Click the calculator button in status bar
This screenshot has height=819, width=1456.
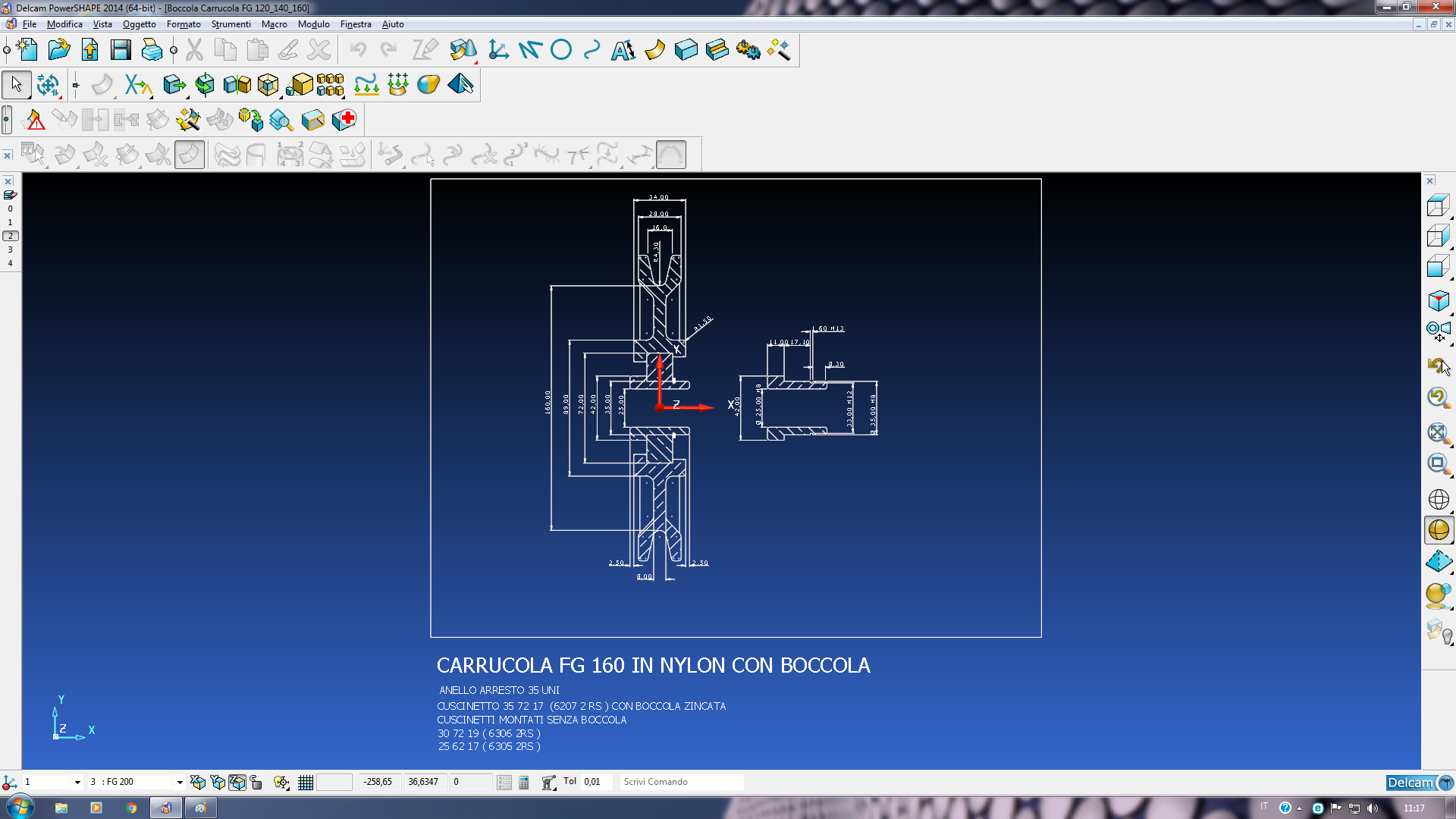click(524, 783)
